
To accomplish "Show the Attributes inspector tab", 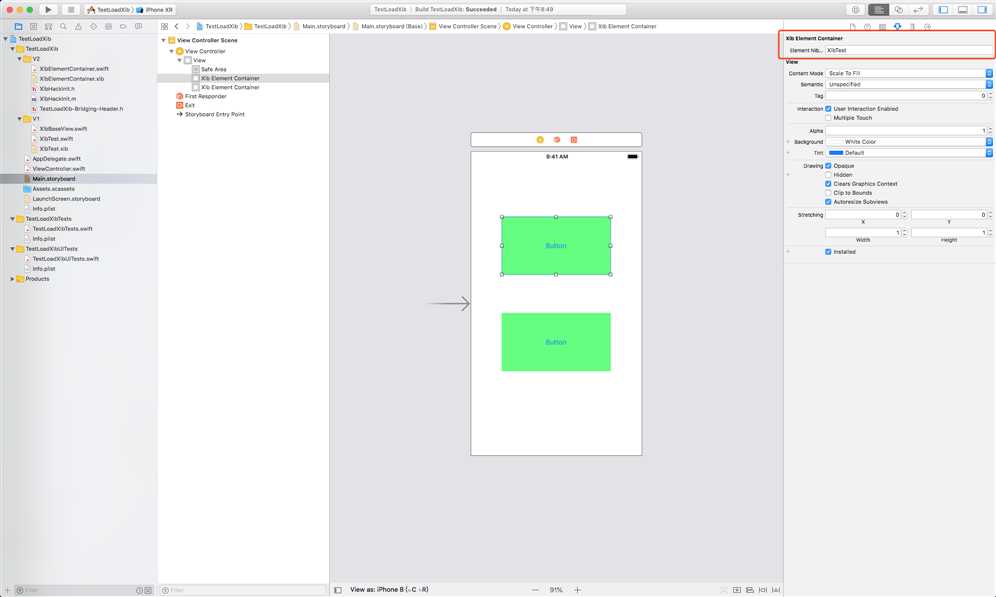I will click(898, 27).
